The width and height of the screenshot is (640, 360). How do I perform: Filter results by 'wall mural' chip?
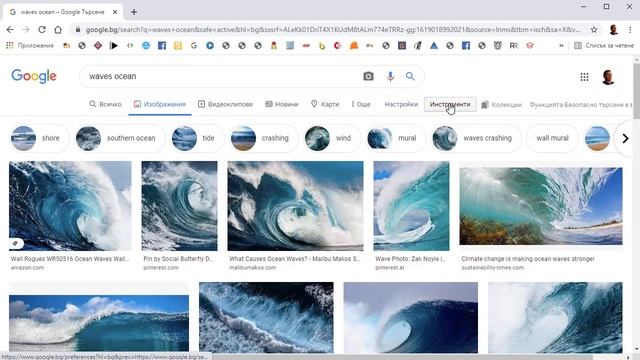click(x=552, y=138)
